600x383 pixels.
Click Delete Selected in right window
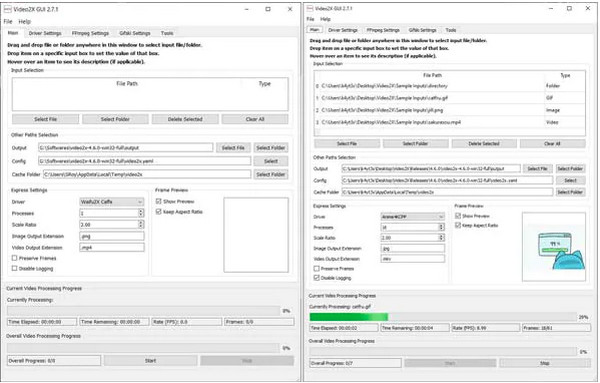pyautogui.click(x=484, y=144)
